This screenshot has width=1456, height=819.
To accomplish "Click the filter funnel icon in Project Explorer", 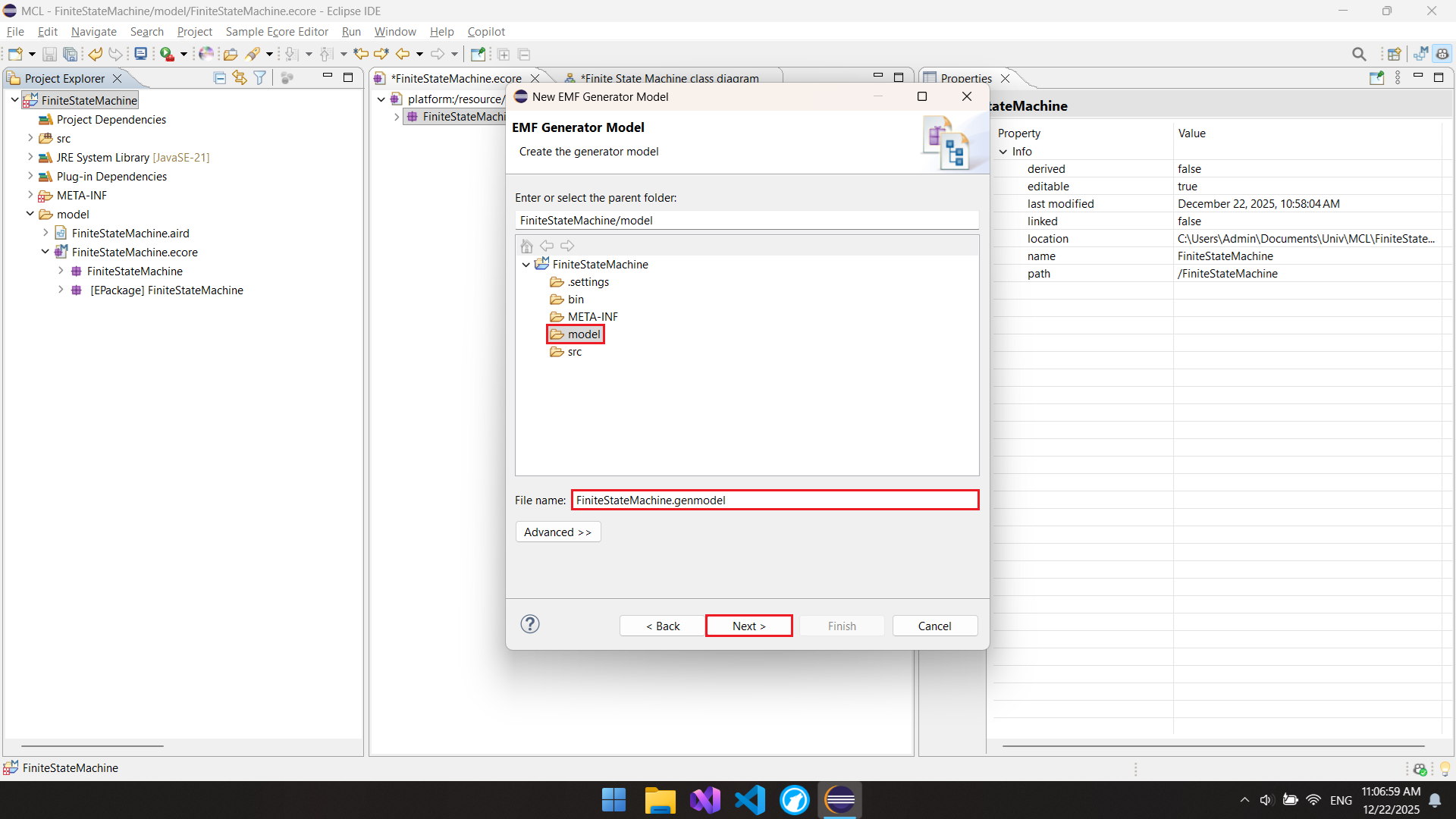I will pos(260,78).
